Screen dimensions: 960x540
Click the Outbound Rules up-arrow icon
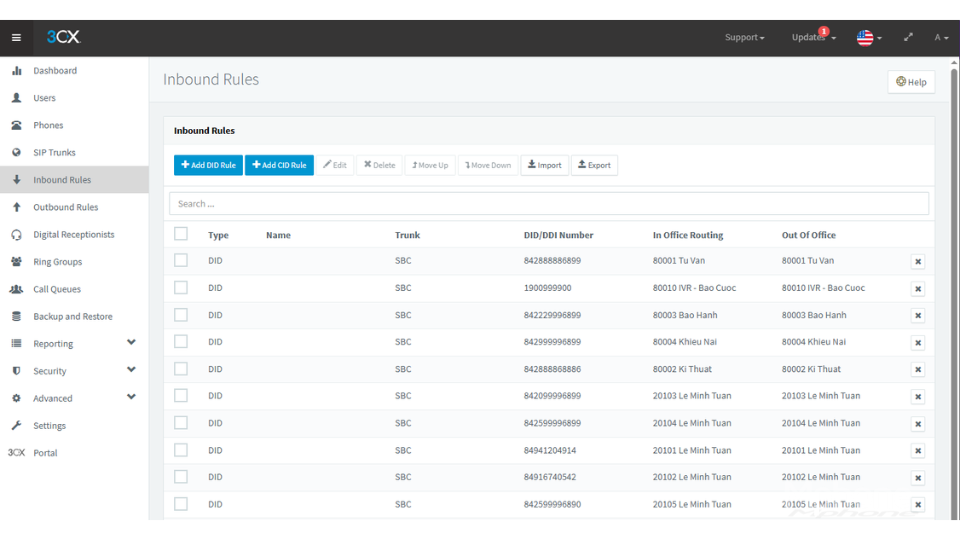[x=17, y=207]
